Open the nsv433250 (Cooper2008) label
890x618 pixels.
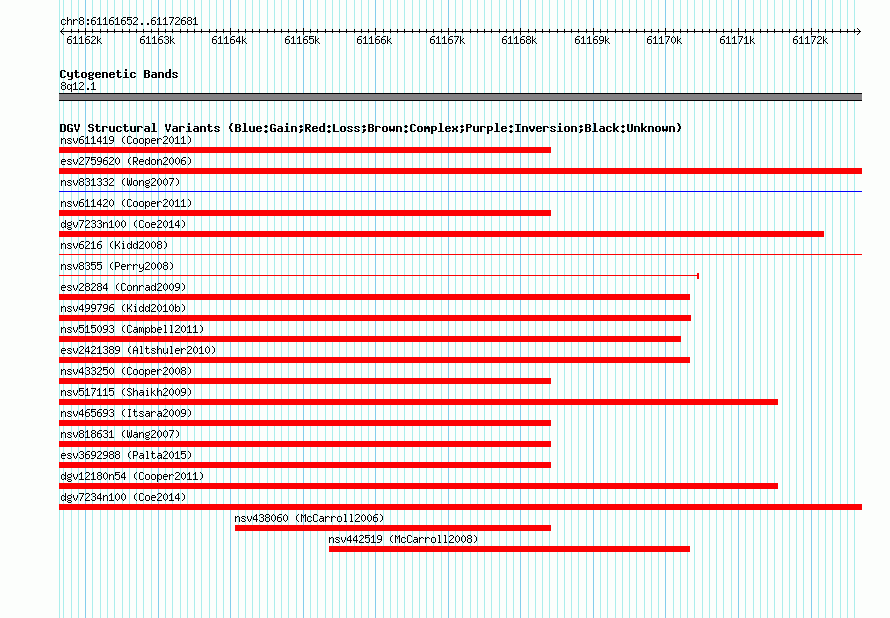126,371
